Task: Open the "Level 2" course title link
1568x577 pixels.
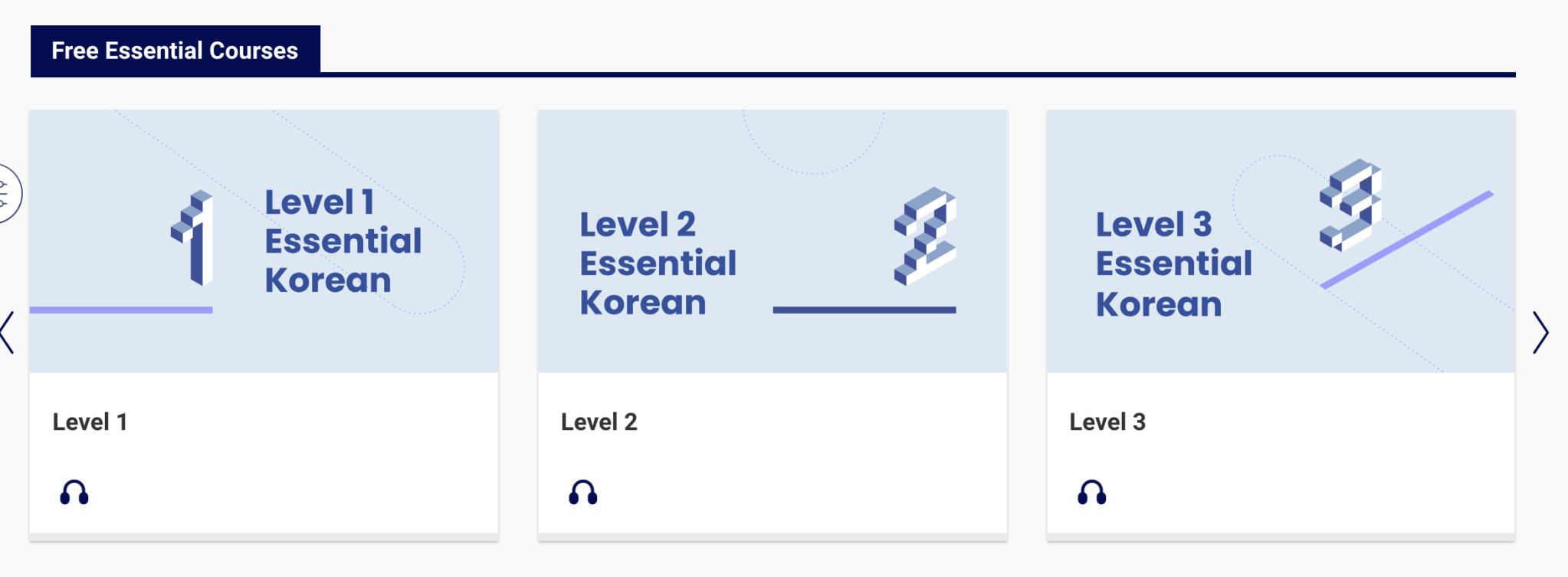Action: pyautogui.click(x=599, y=421)
